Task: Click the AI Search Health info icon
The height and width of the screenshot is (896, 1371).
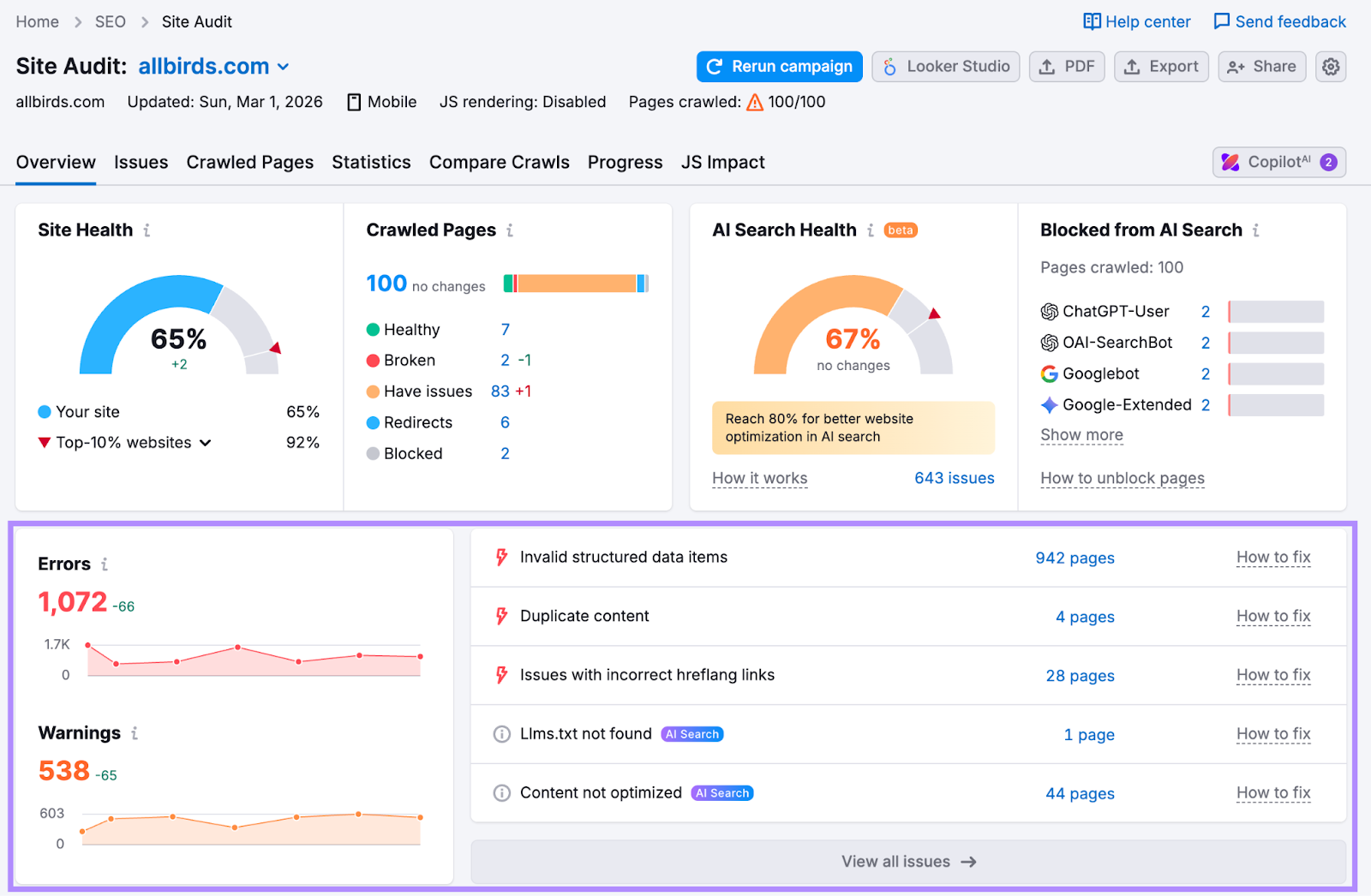Action: (872, 230)
